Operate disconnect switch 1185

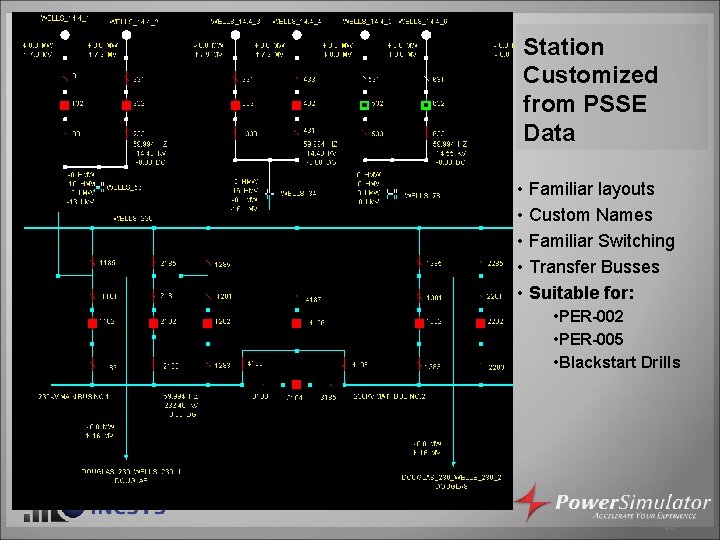pyautogui.click(x=93, y=263)
